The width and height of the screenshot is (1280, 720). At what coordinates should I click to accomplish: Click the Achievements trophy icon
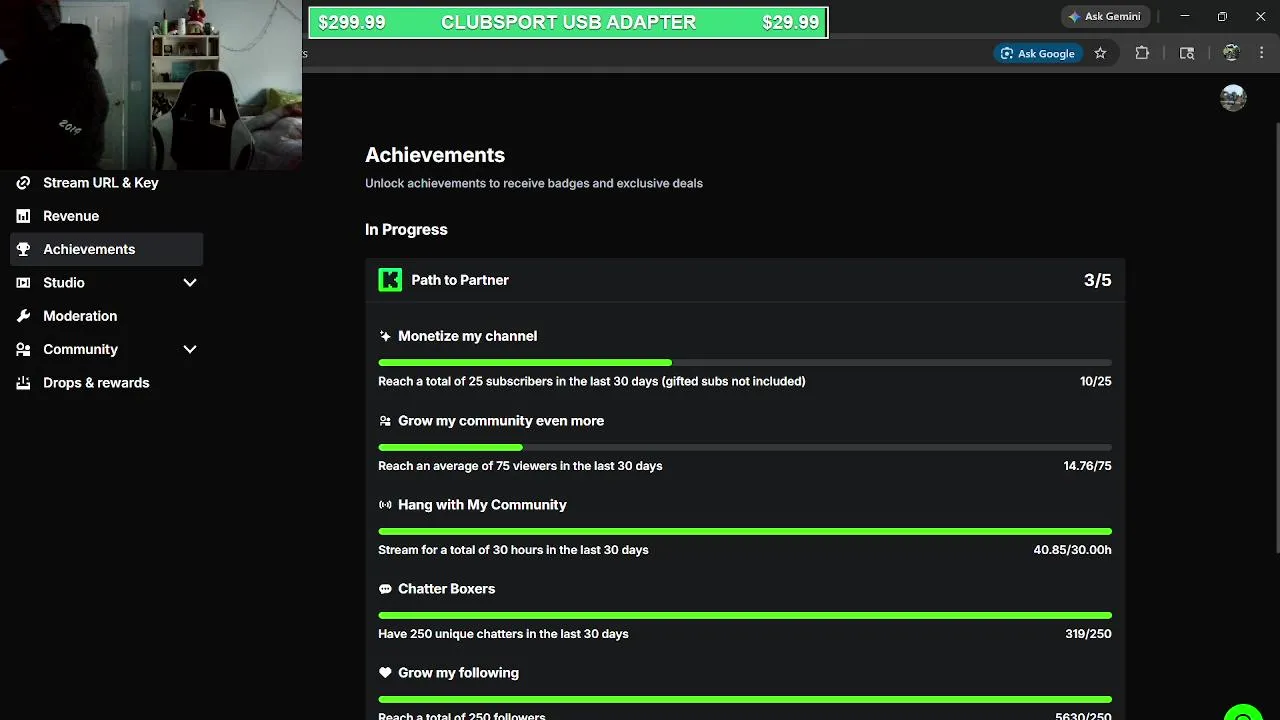23,249
